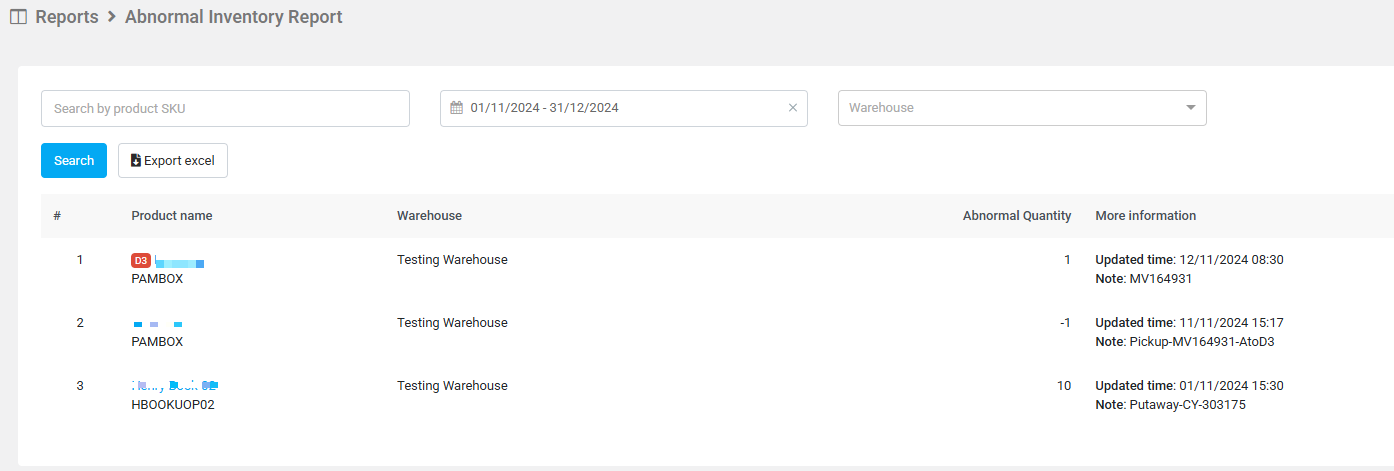The height and width of the screenshot is (471, 1394).
Task: Open the product link in row 2
Action: (157, 324)
